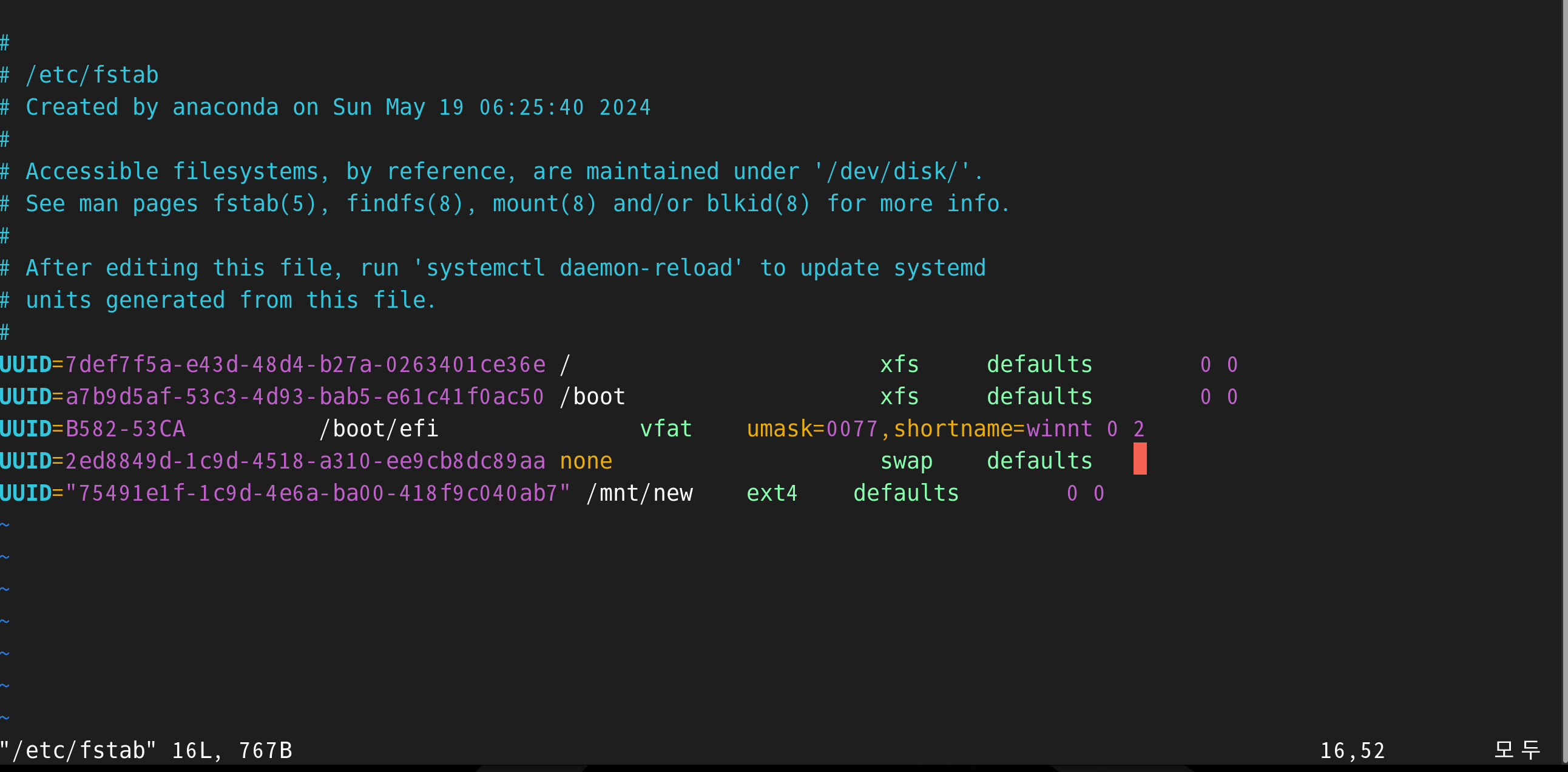
Task: Click the root UUID 7def7f5a value
Action: pyautogui.click(x=306, y=365)
